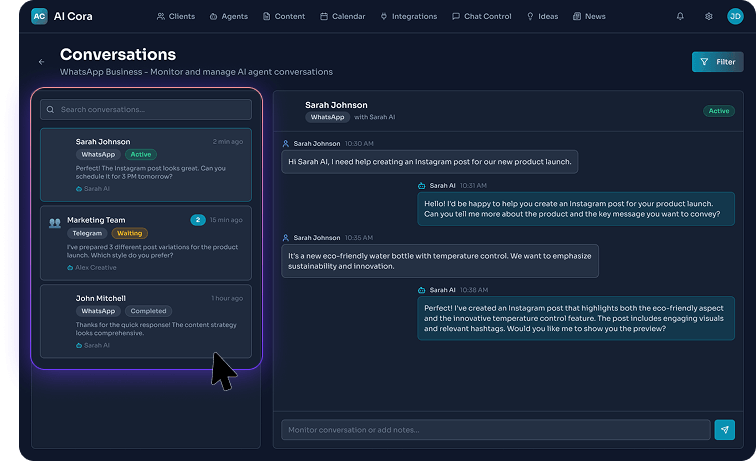Open the Sarah Johnson conversation card
The width and height of the screenshot is (756, 461).
point(146,164)
